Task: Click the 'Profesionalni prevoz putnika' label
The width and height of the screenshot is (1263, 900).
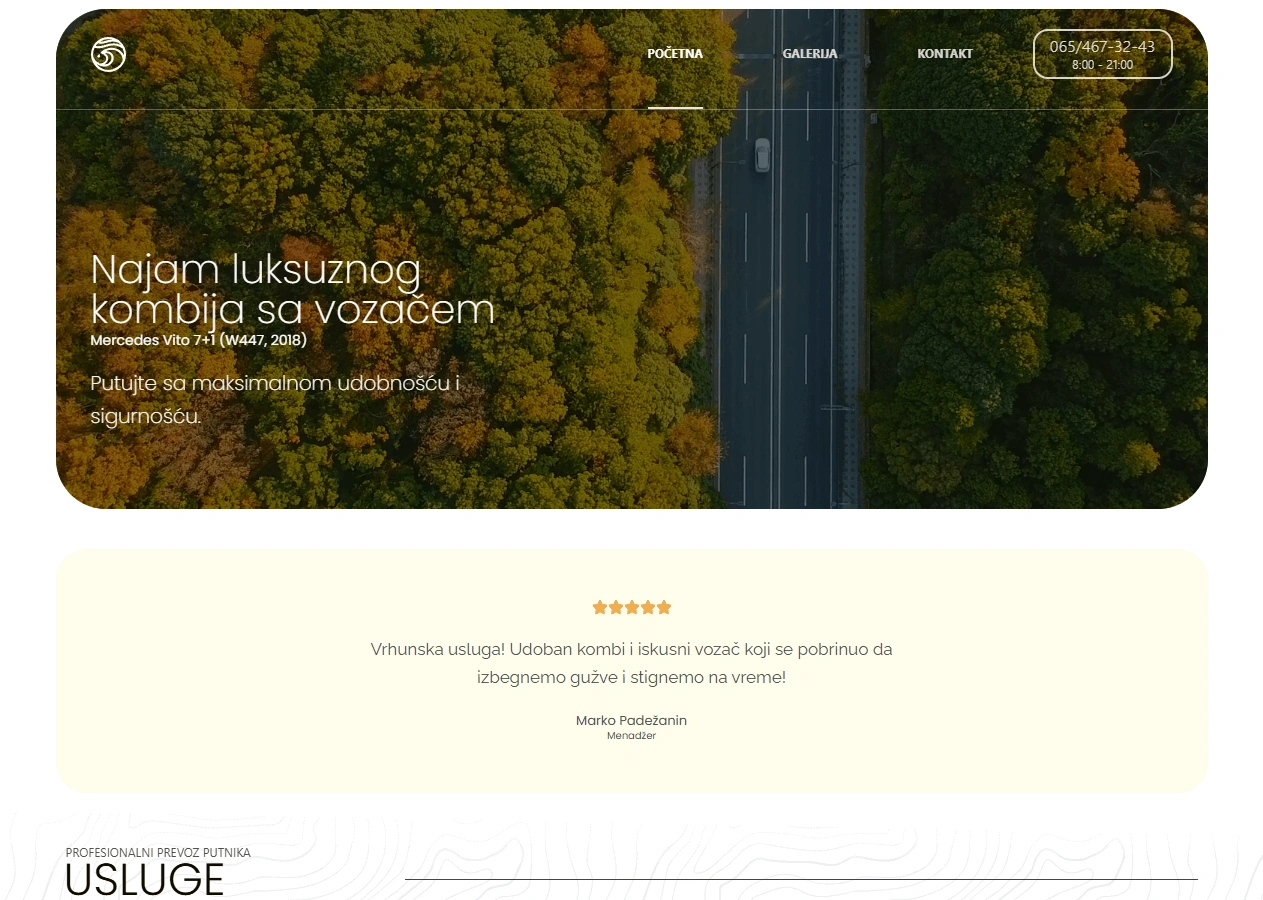Action: coord(158,853)
